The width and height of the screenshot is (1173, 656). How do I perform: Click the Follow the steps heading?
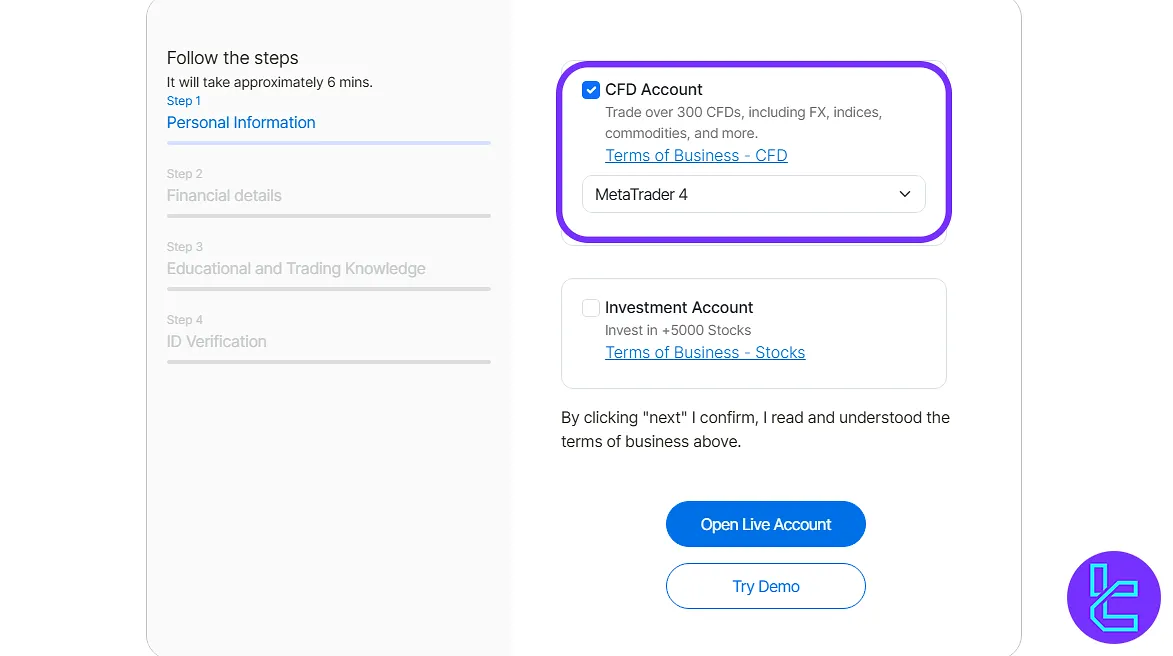(233, 58)
